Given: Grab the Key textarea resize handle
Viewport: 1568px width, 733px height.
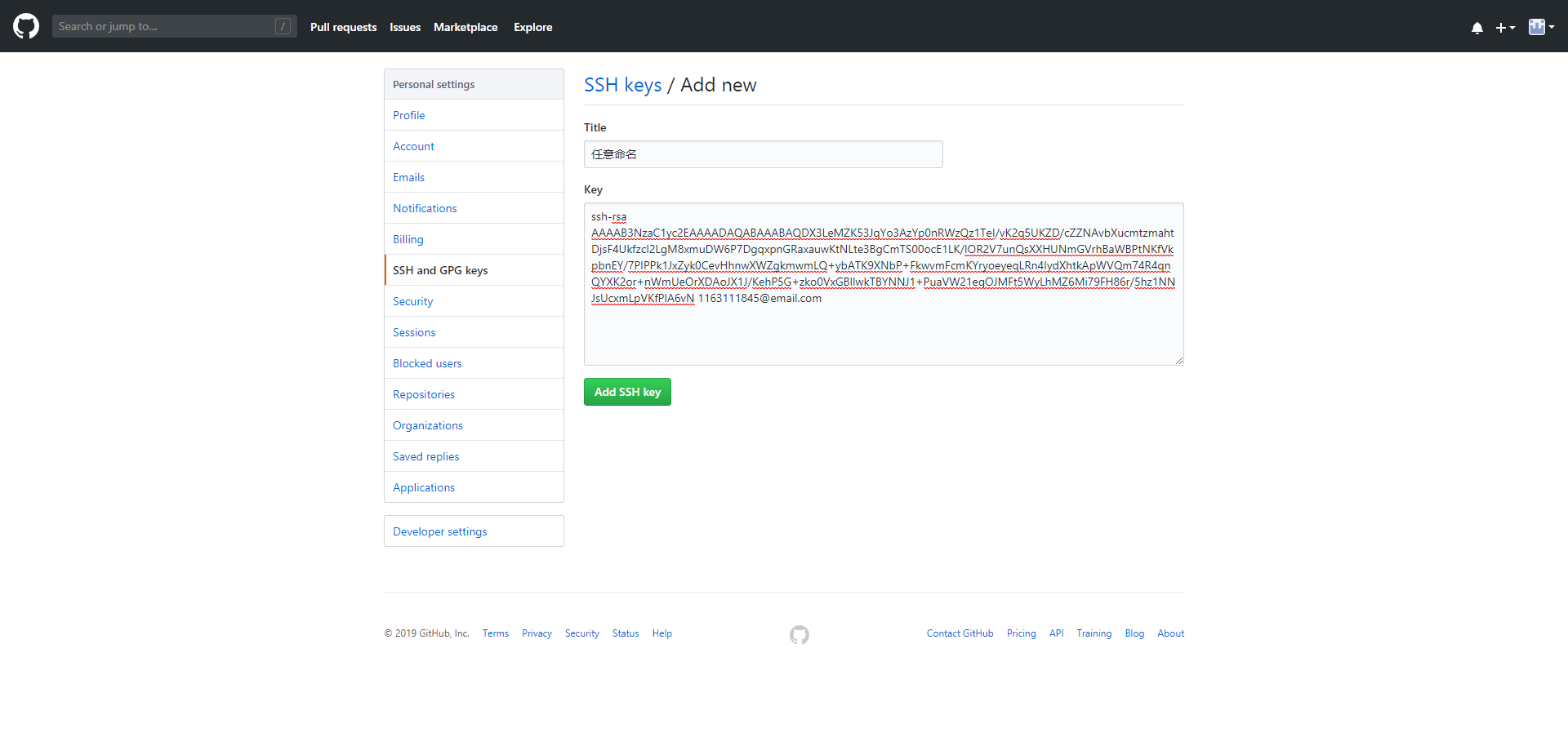Looking at the screenshot, I should coord(1178,360).
